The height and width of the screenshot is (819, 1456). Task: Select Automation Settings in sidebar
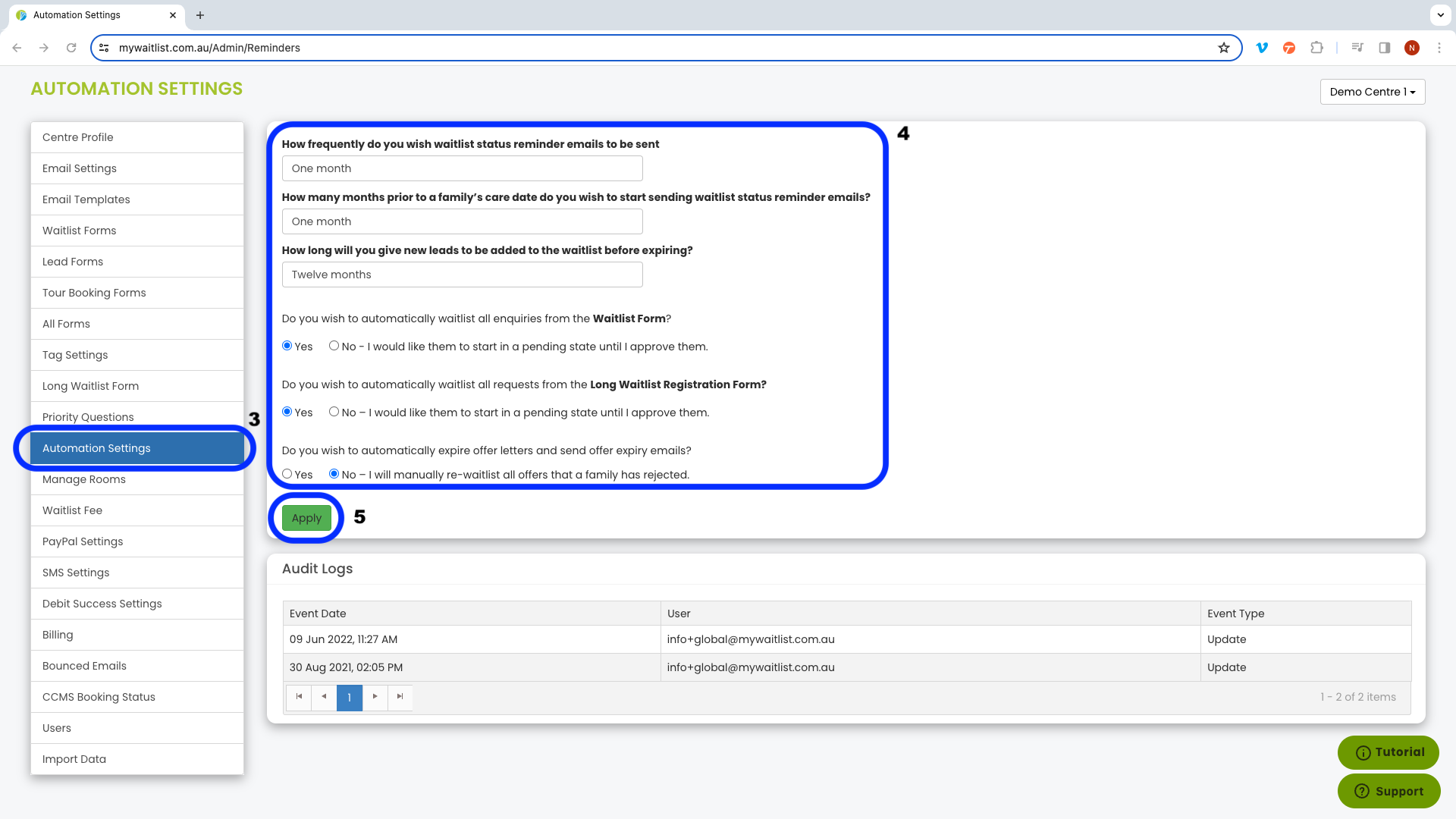coord(137,448)
